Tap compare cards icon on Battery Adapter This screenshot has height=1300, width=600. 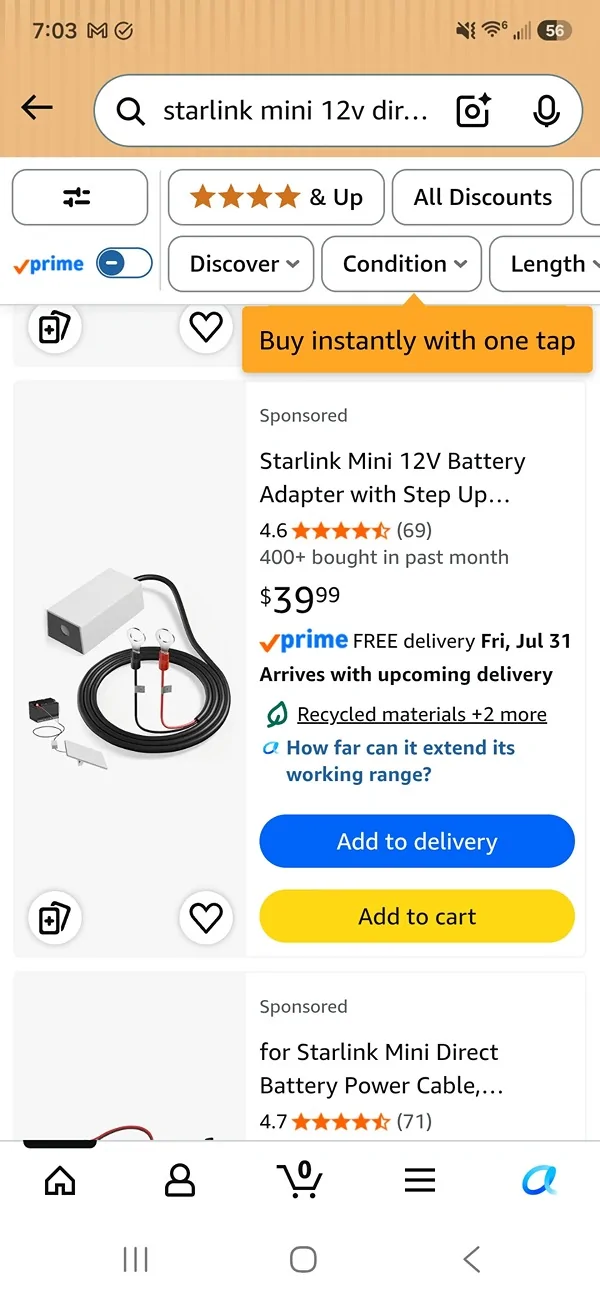(52, 917)
